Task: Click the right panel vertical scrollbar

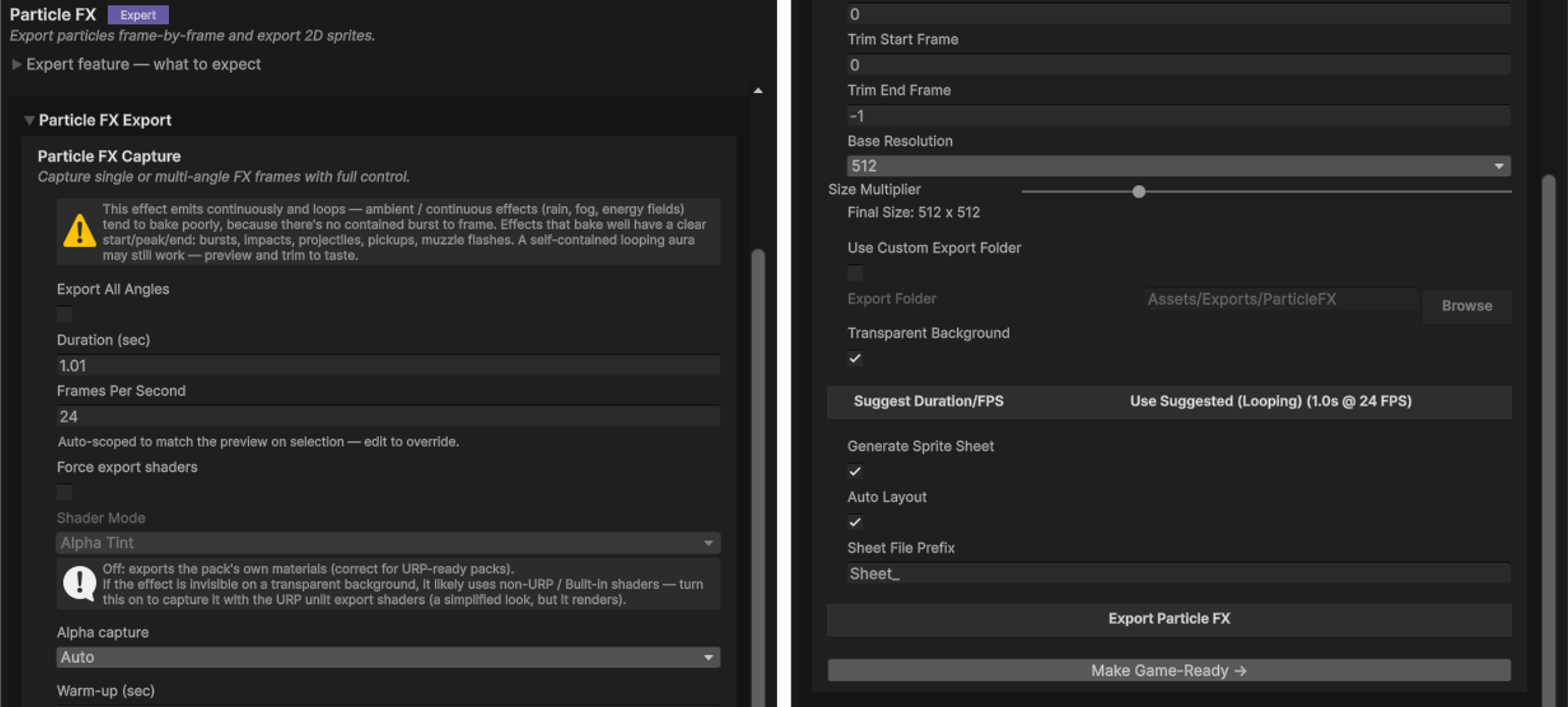Action: point(1549,441)
